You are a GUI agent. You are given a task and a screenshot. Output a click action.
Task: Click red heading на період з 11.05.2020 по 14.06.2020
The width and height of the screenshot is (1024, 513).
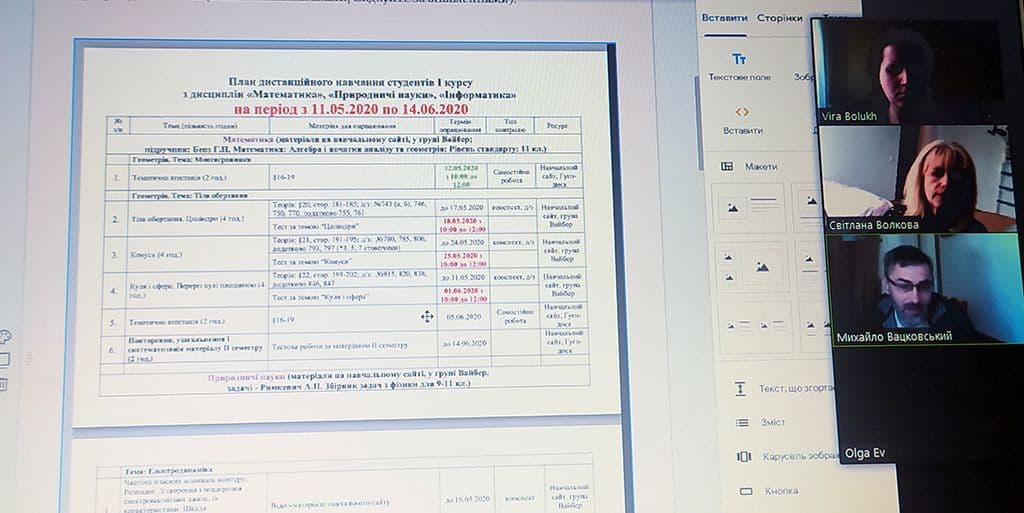click(351, 109)
